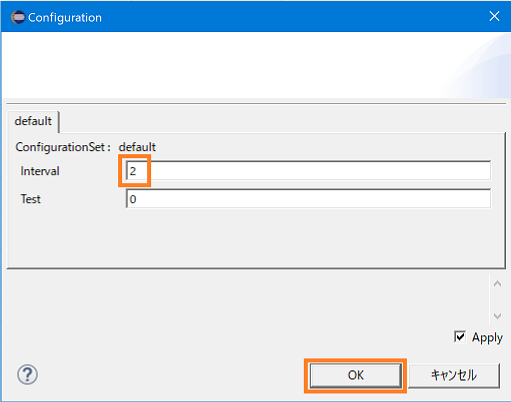
Task: Confirm the configuration with OK
Action: coord(356,375)
